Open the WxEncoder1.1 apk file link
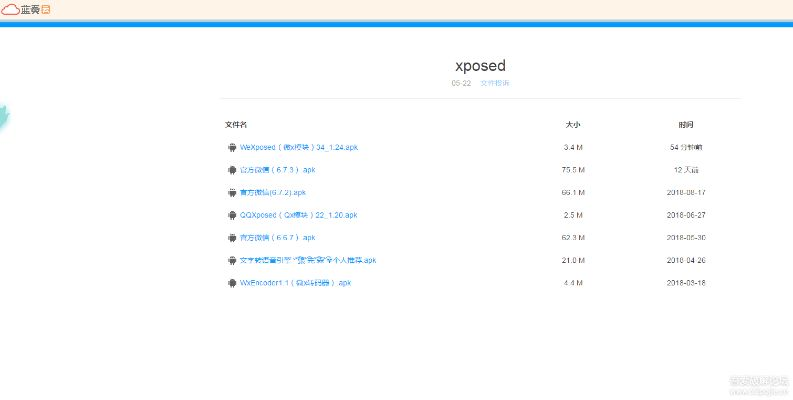 pyautogui.click(x=295, y=283)
